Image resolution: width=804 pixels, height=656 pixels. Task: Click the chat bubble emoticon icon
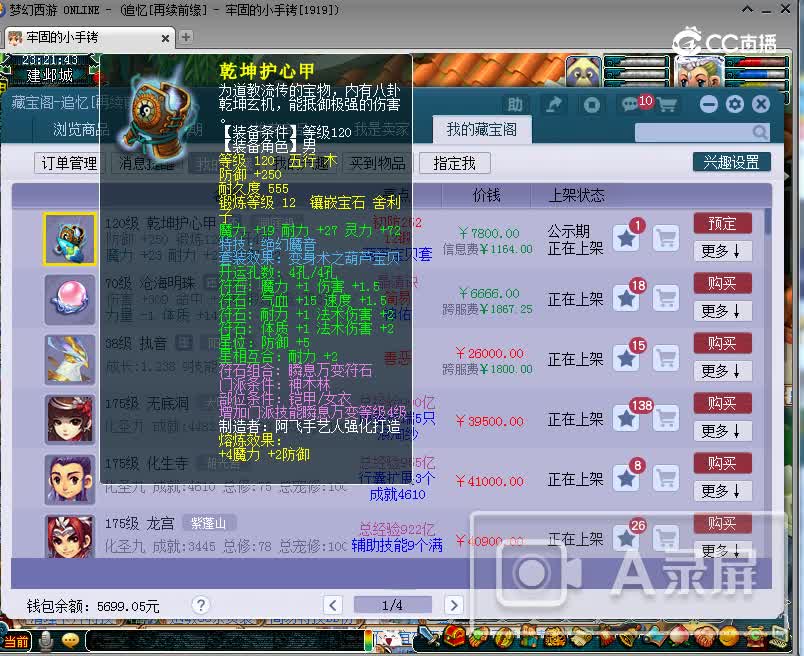tap(70, 640)
